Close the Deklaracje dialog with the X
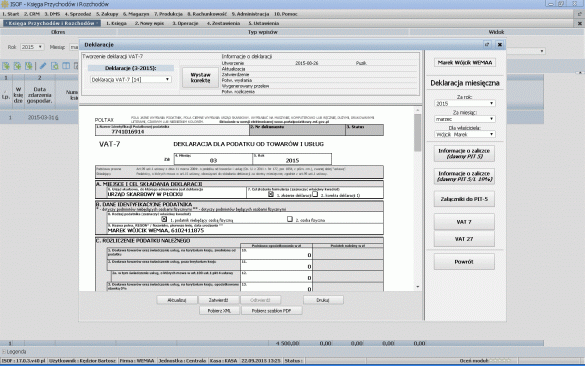Screen dimensions: 585x366 (x=500, y=44)
